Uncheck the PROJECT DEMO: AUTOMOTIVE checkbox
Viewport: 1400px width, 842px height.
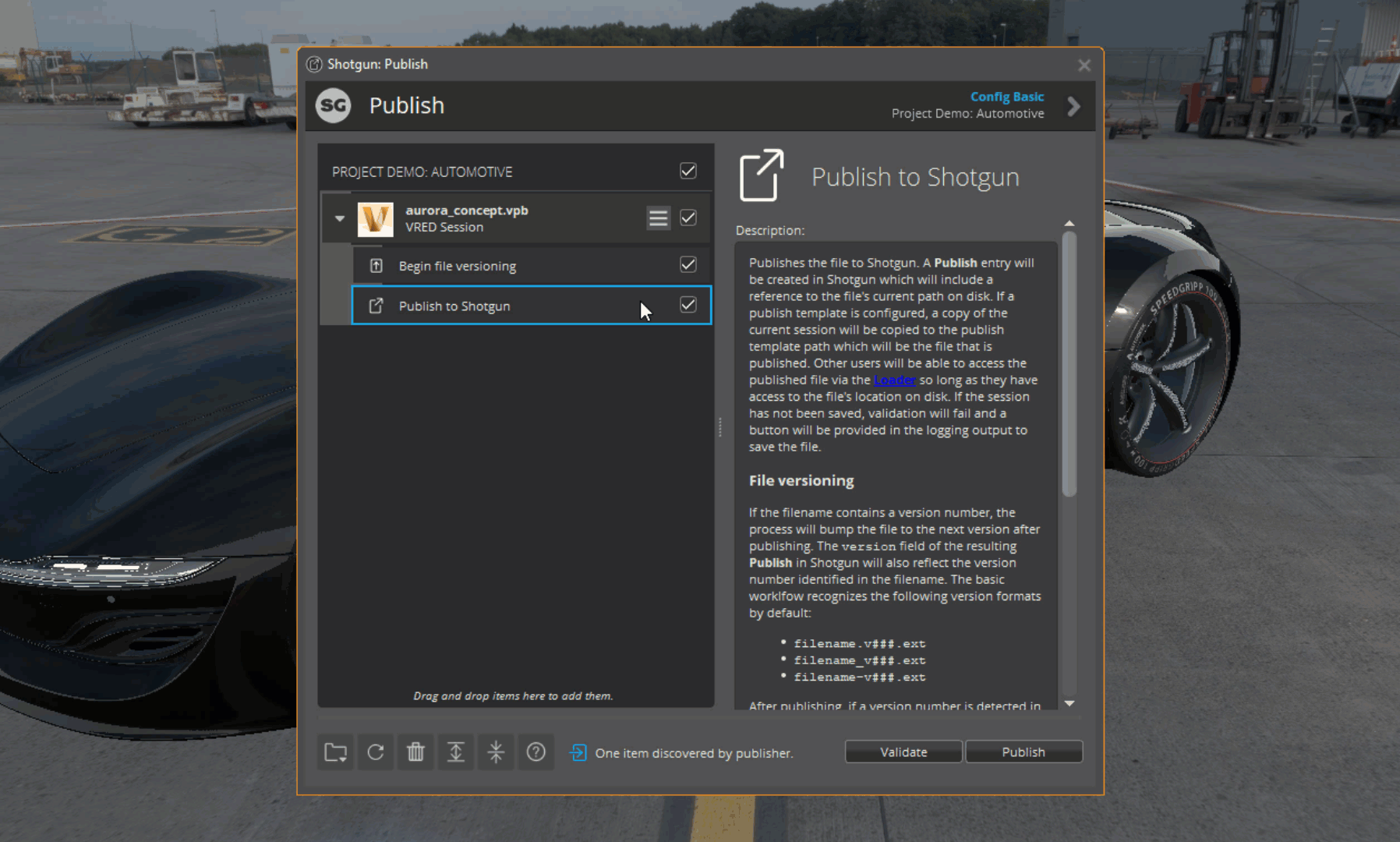pyautogui.click(x=688, y=171)
